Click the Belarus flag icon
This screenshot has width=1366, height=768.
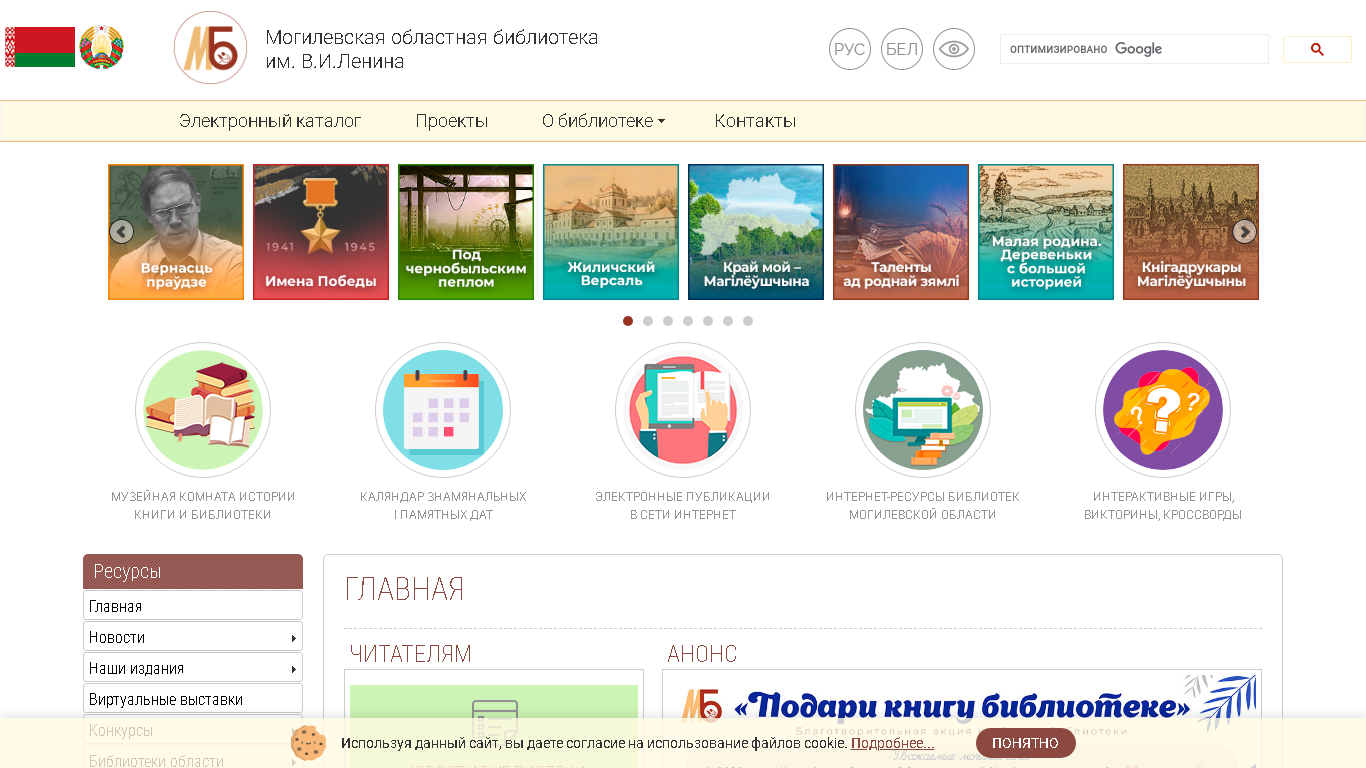coord(40,47)
